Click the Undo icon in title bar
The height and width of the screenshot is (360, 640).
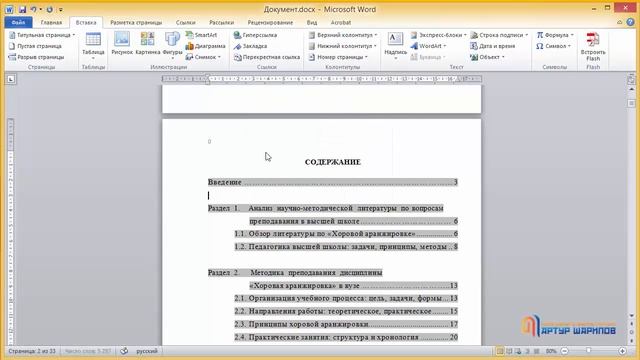point(33,9)
